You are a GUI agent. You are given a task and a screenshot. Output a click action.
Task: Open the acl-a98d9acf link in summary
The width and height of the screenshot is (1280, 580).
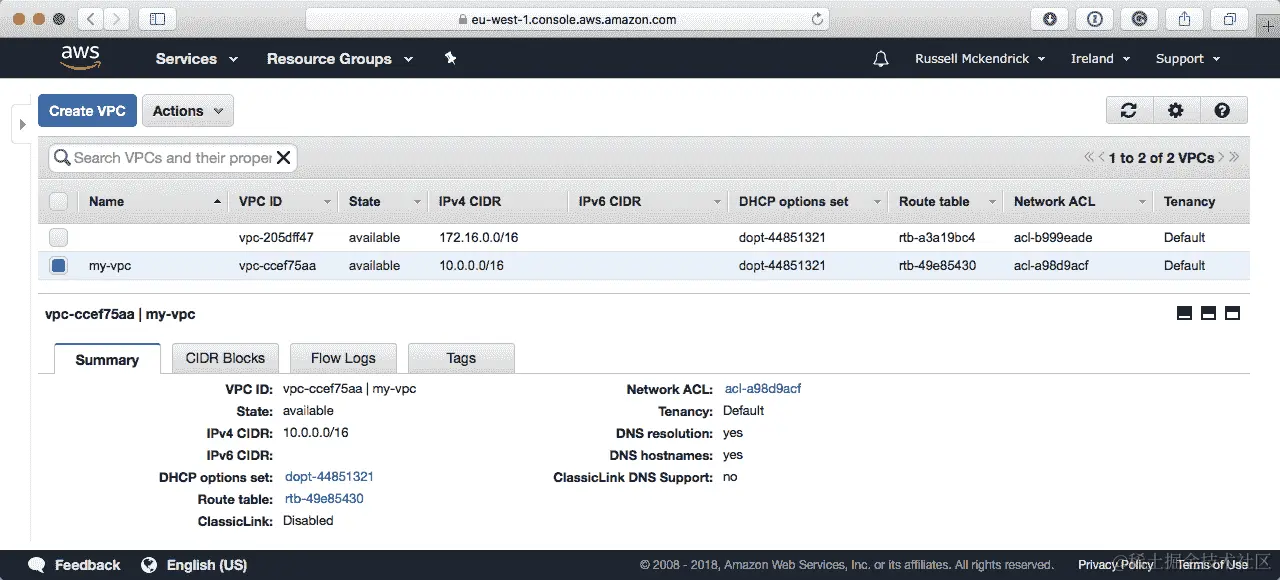point(763,388)
